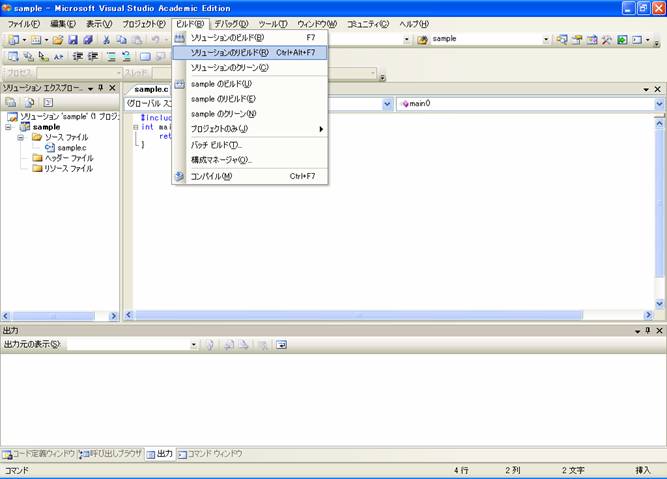The width and height of the screenshot is (667, 479).
Task: Select ソリューションのリビルド menu entry
Action: pyautogui.click(x=229, y=52)
